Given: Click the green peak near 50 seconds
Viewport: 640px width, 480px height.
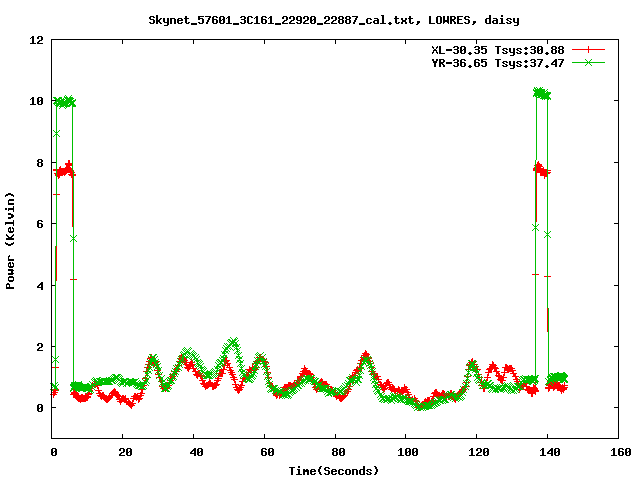Looking at the screenshot, I should coord(232,343).
